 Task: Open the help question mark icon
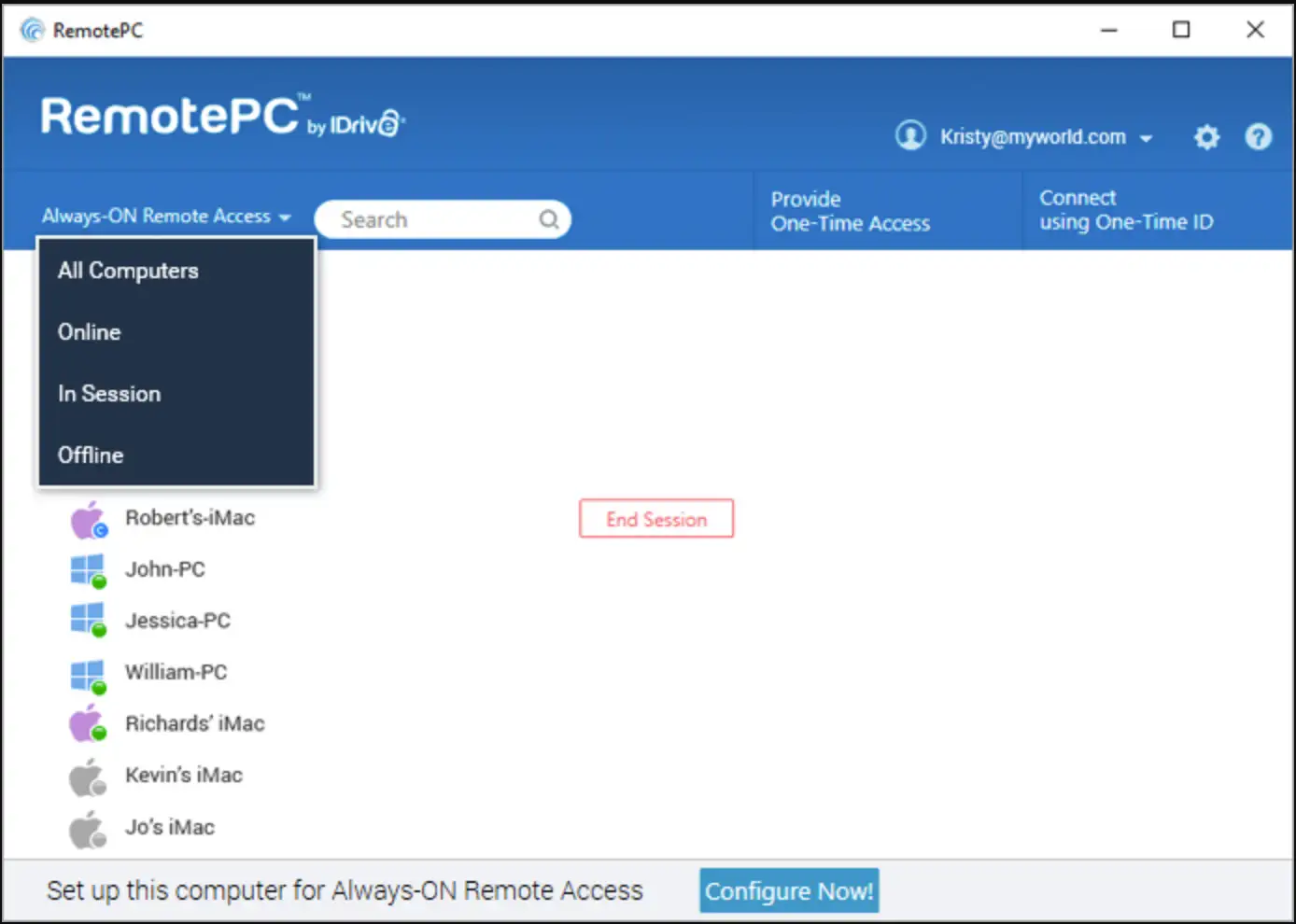tap(1258, 137)
